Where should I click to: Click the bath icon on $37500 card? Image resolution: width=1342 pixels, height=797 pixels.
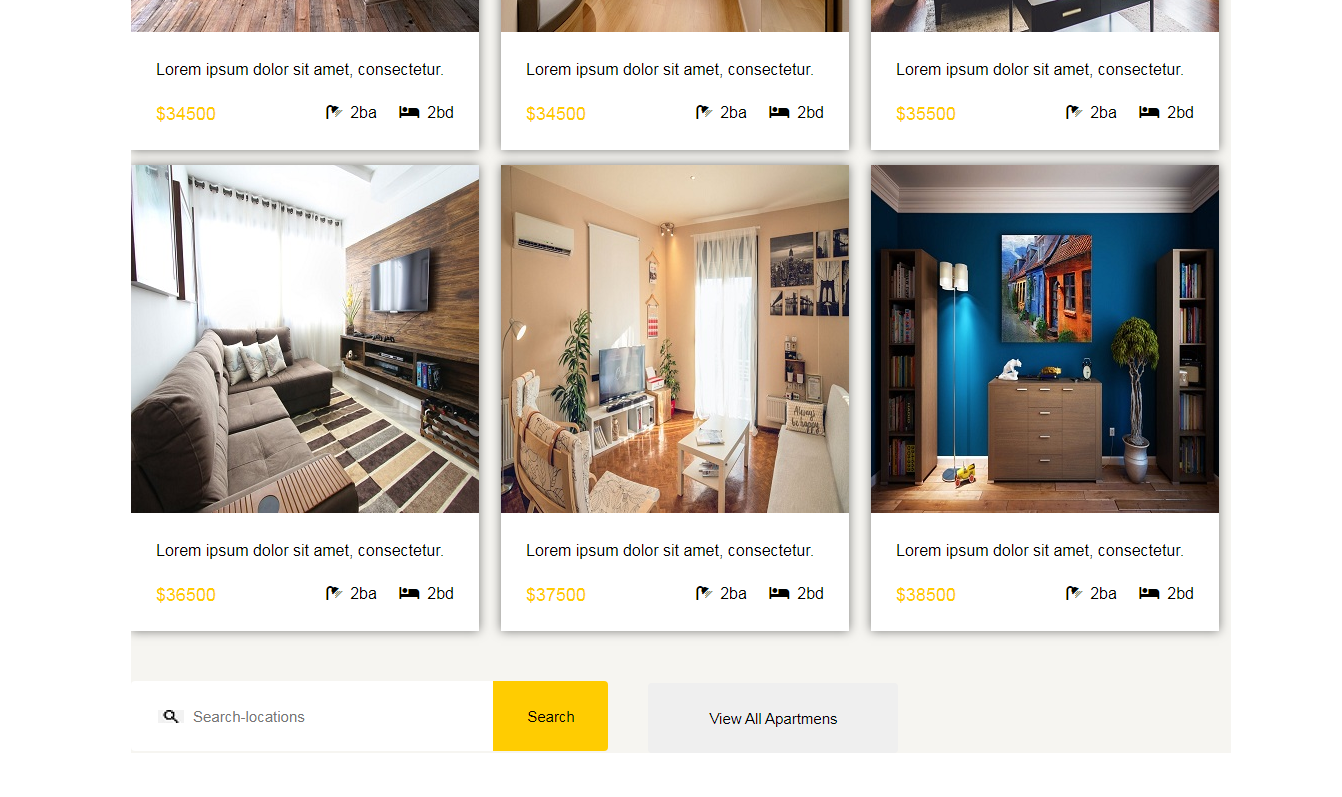pos(704,593)
